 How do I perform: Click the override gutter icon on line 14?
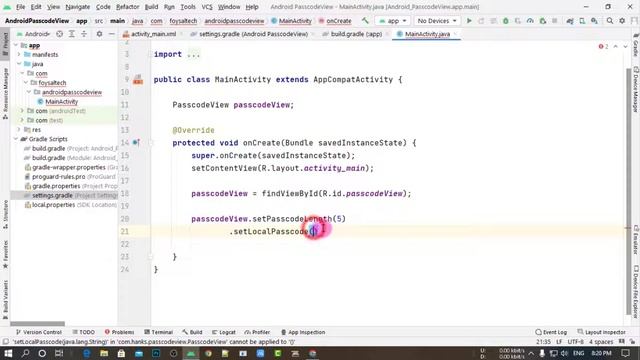[x=136, y=142]
